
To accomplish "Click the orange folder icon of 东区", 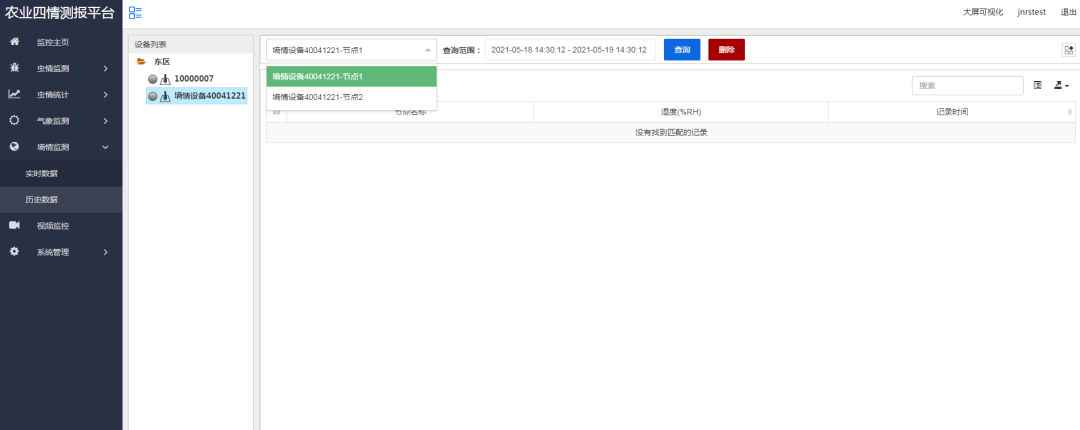I will coord(141,61).
